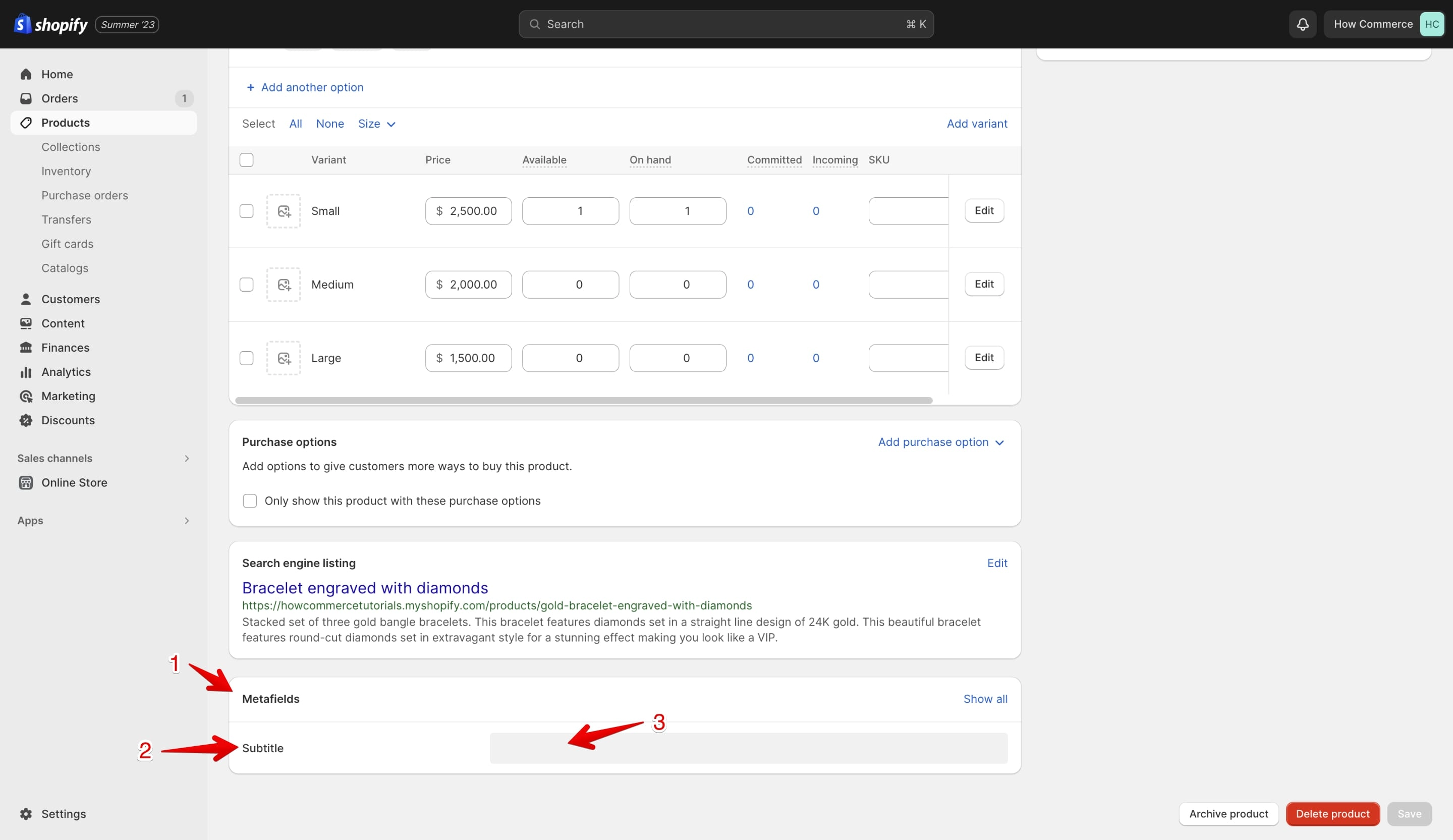Click Archive product button

click(x=1228, y=813)
